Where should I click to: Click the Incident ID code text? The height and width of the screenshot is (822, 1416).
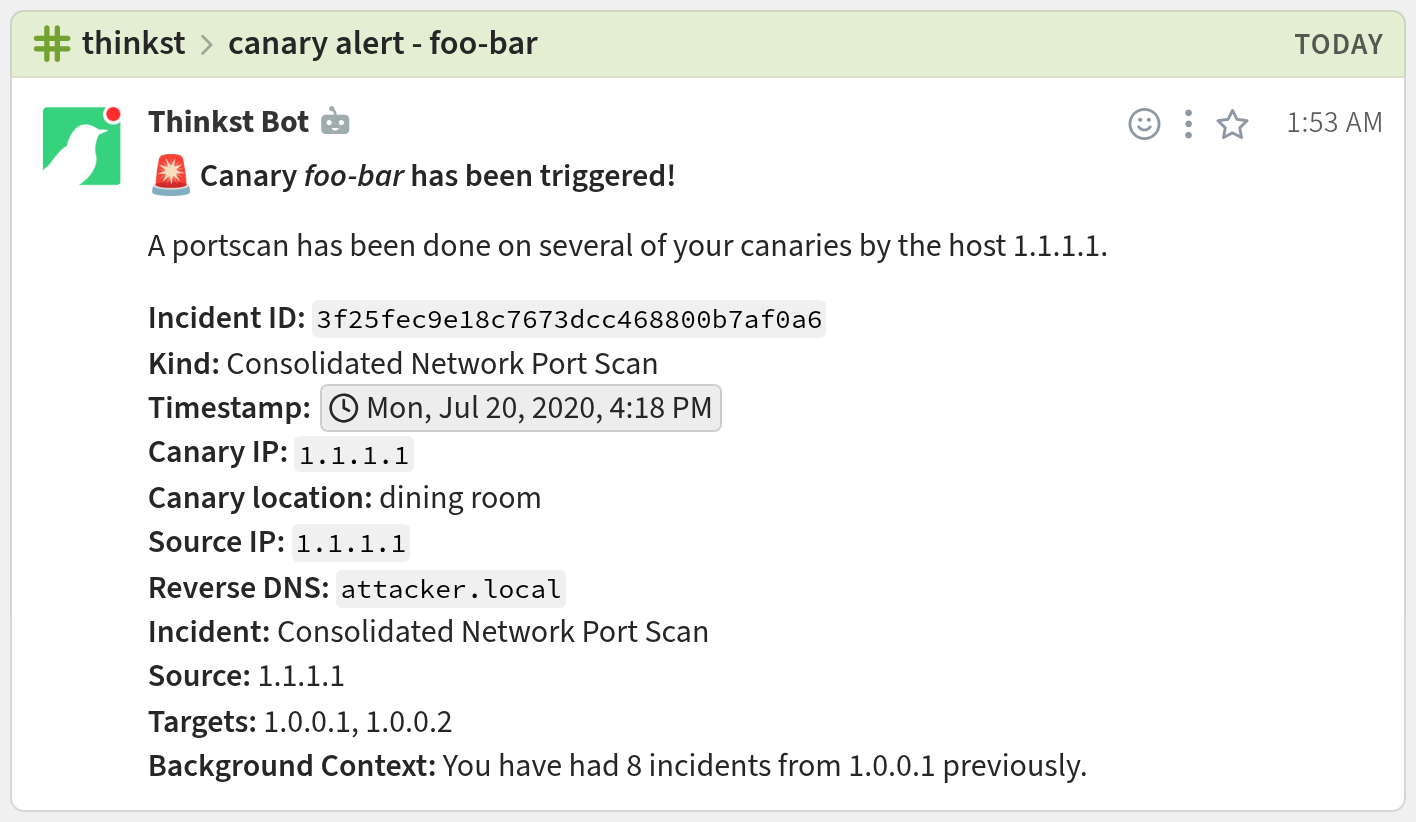click(x=568, y=320)
